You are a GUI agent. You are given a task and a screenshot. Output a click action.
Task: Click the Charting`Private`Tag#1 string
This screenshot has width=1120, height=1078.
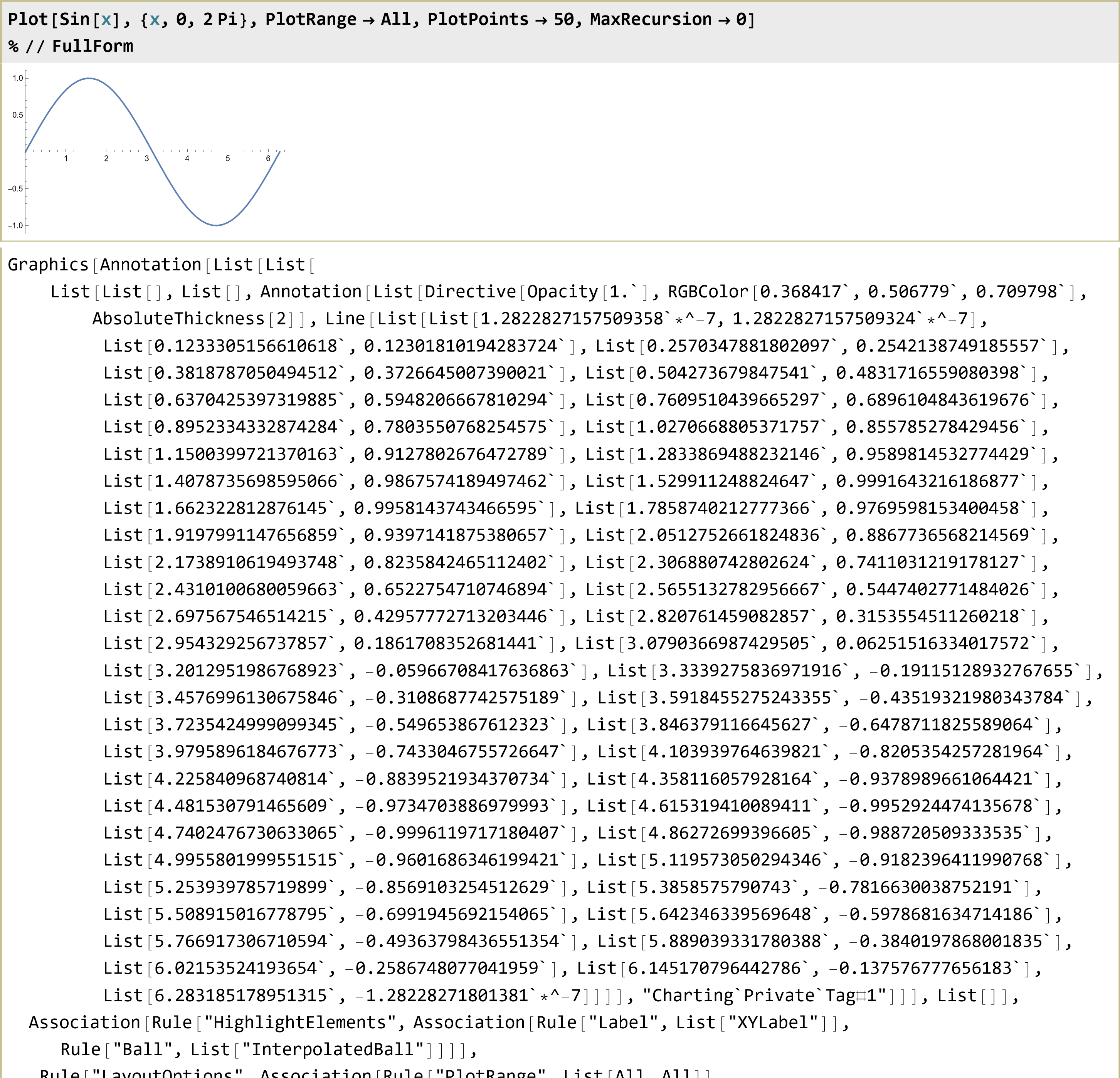[765, 995]
